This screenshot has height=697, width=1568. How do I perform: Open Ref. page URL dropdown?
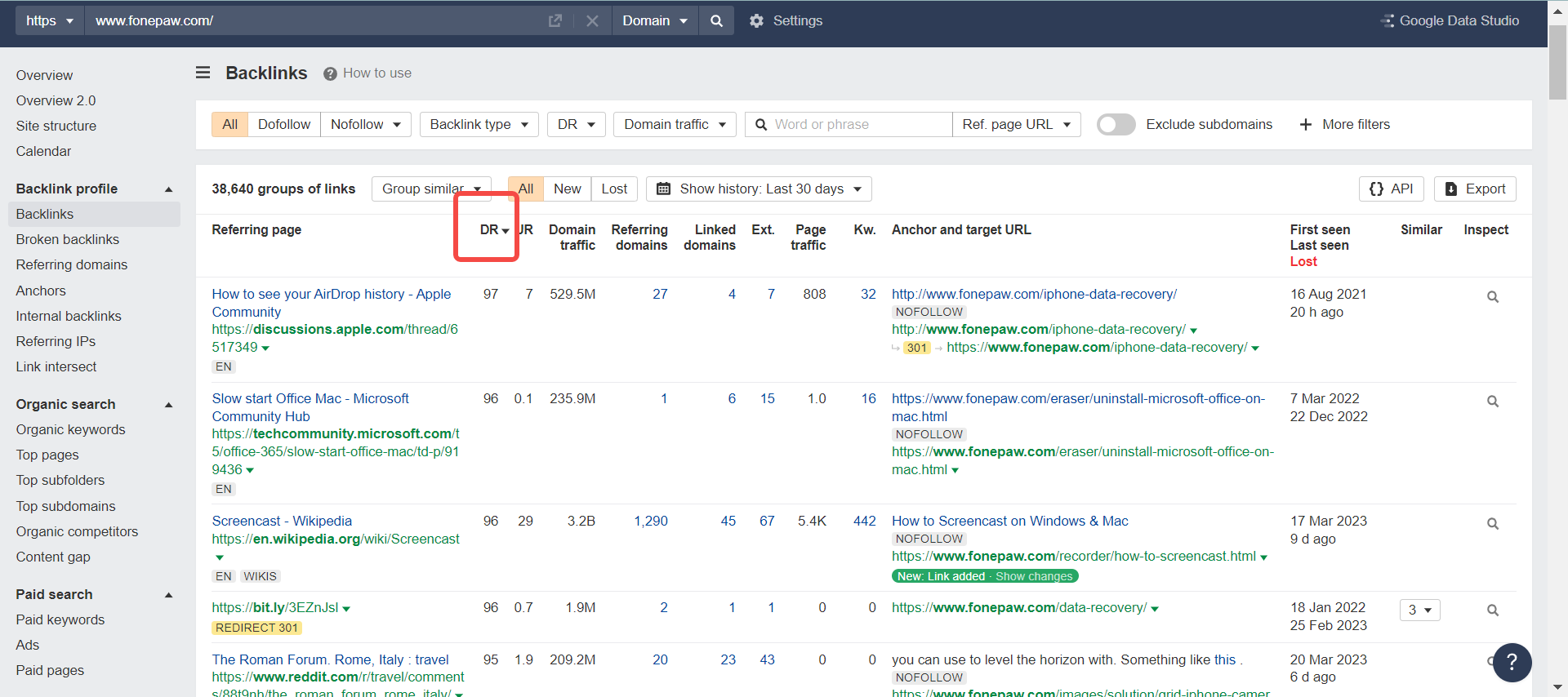1016,124
